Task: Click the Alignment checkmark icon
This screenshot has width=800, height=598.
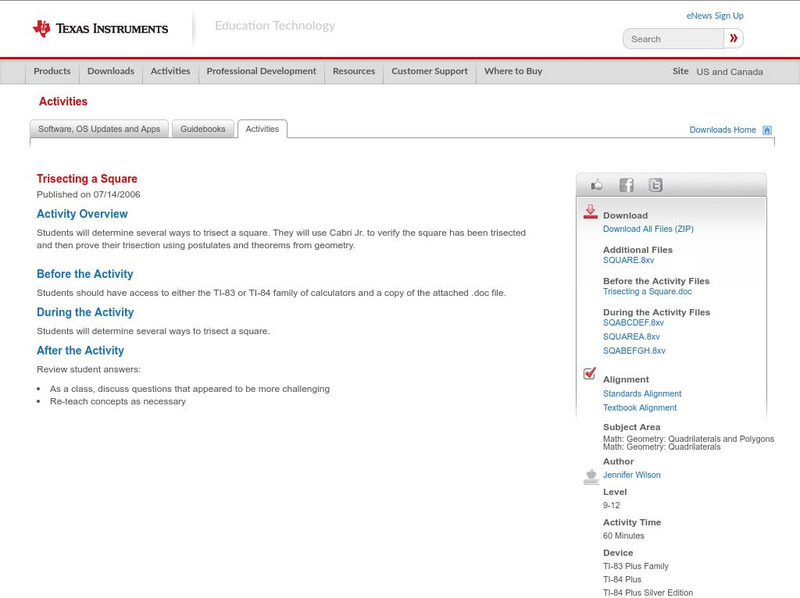Action: (588, 373)
